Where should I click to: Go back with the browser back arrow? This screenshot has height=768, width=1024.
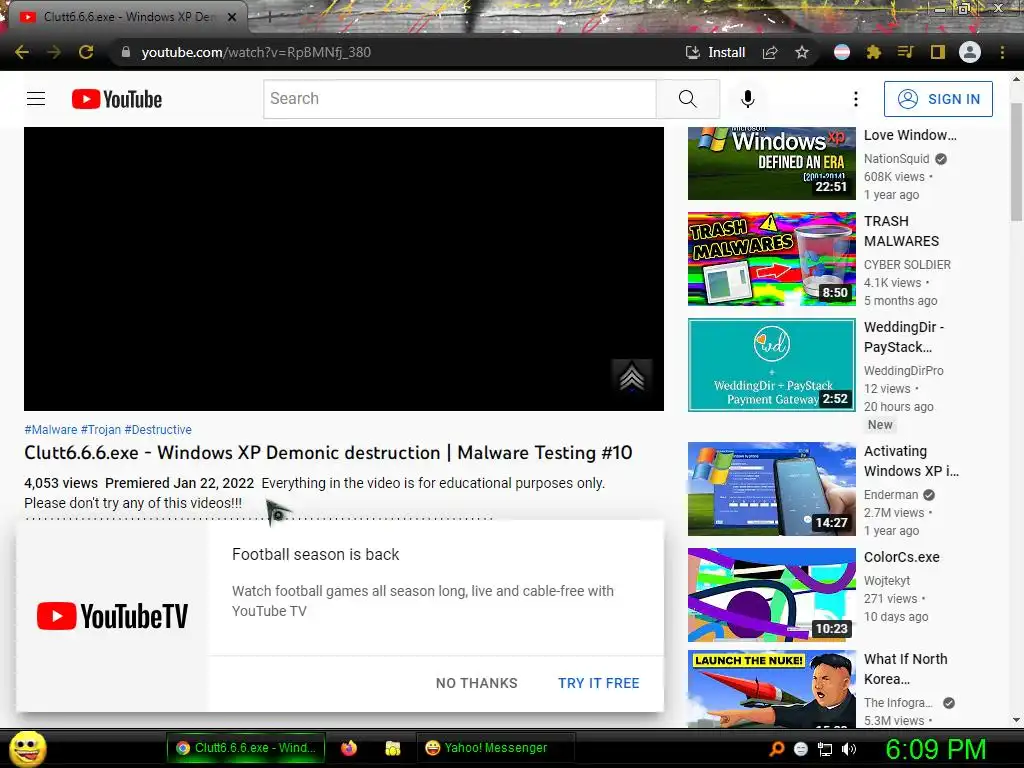(x=22, y=52)
